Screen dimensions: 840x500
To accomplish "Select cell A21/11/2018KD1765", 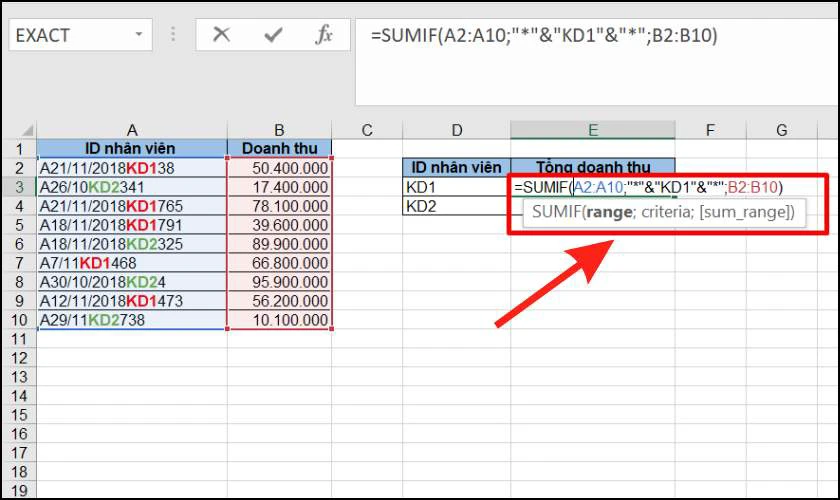I will [132, 206].
